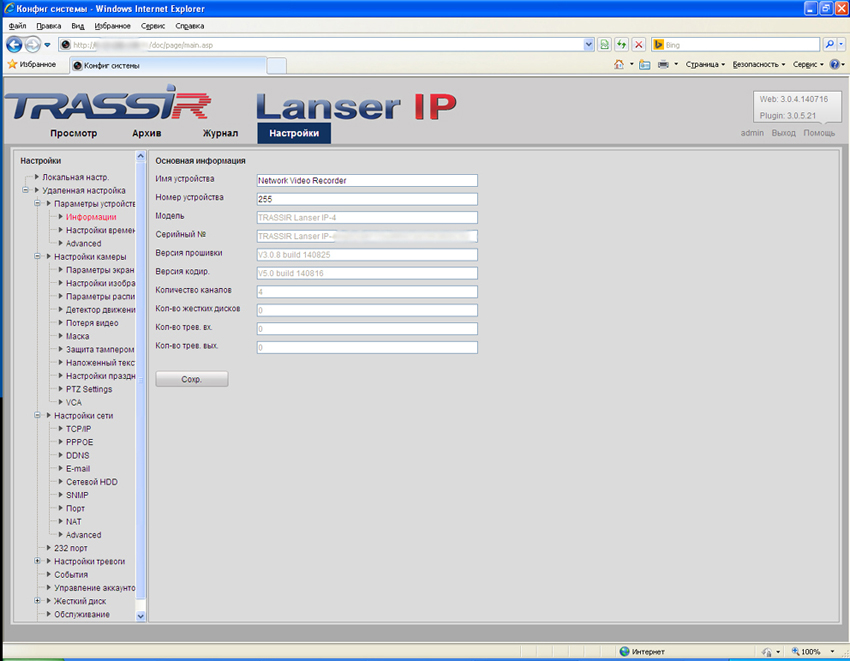850x661 pixels.
Task: Click the Print toolbar icon
Action: coord(663,65)
